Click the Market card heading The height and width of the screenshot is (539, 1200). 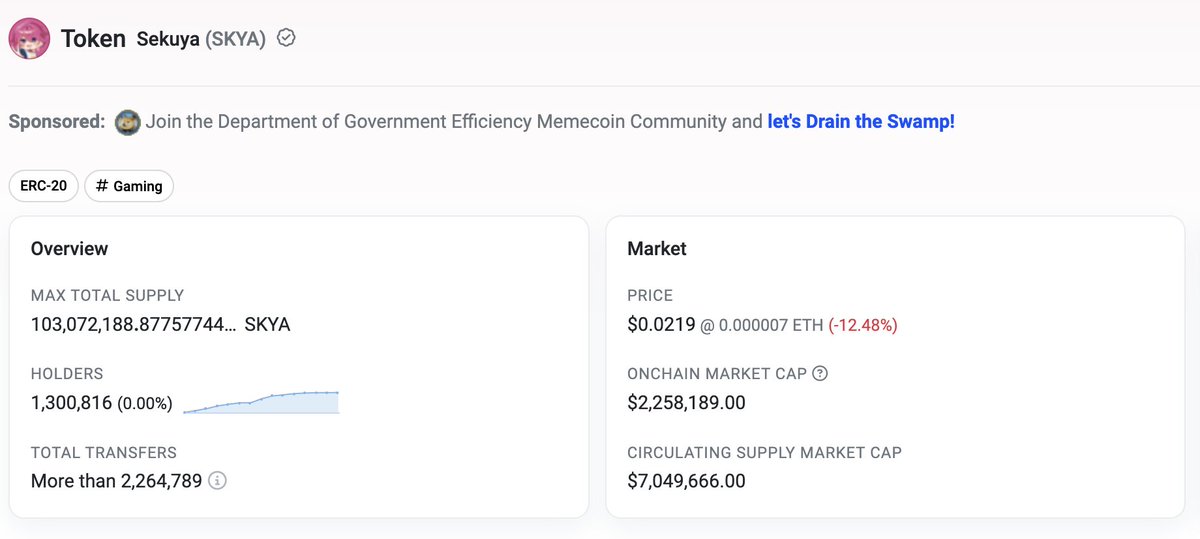click(x=657, y=248)
